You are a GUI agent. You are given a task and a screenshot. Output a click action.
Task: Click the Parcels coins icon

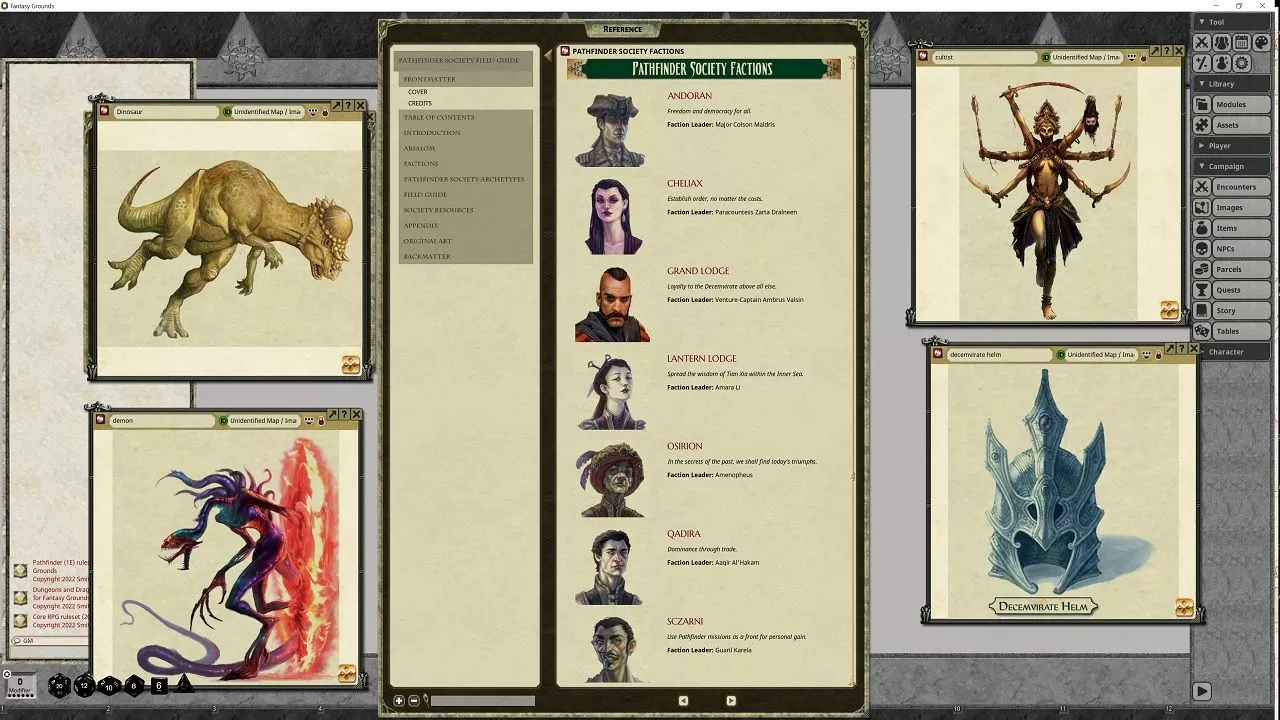point(1202,270)
